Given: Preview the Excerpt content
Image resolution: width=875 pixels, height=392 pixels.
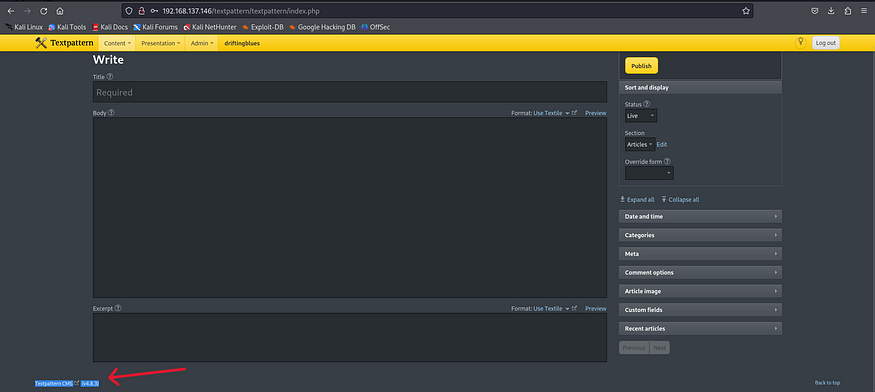Looking at the screenshot, I should (595, 308).
